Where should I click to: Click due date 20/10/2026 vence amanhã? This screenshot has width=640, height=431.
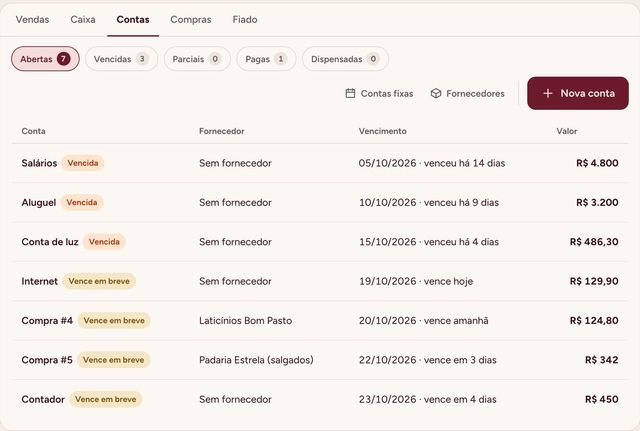[x=424, y=320]
